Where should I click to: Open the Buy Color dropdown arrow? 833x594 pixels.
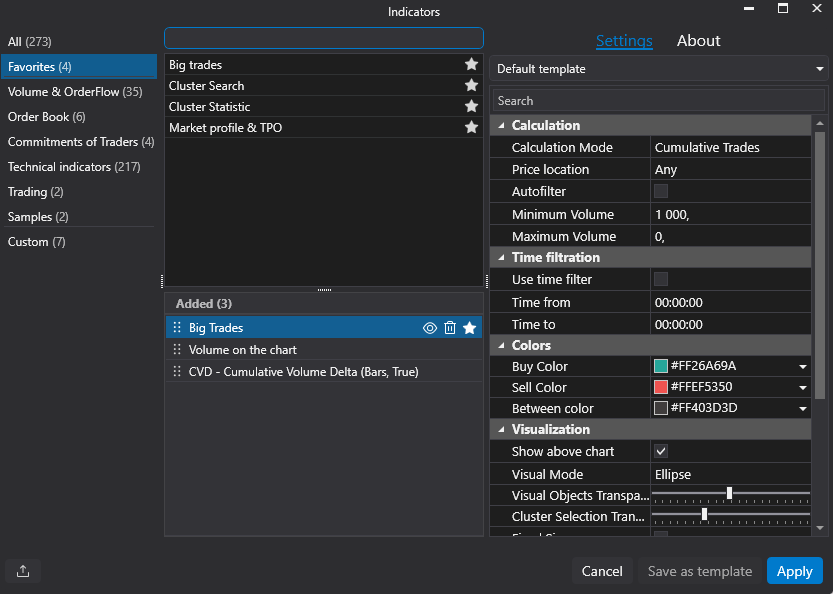click(803, 367)
